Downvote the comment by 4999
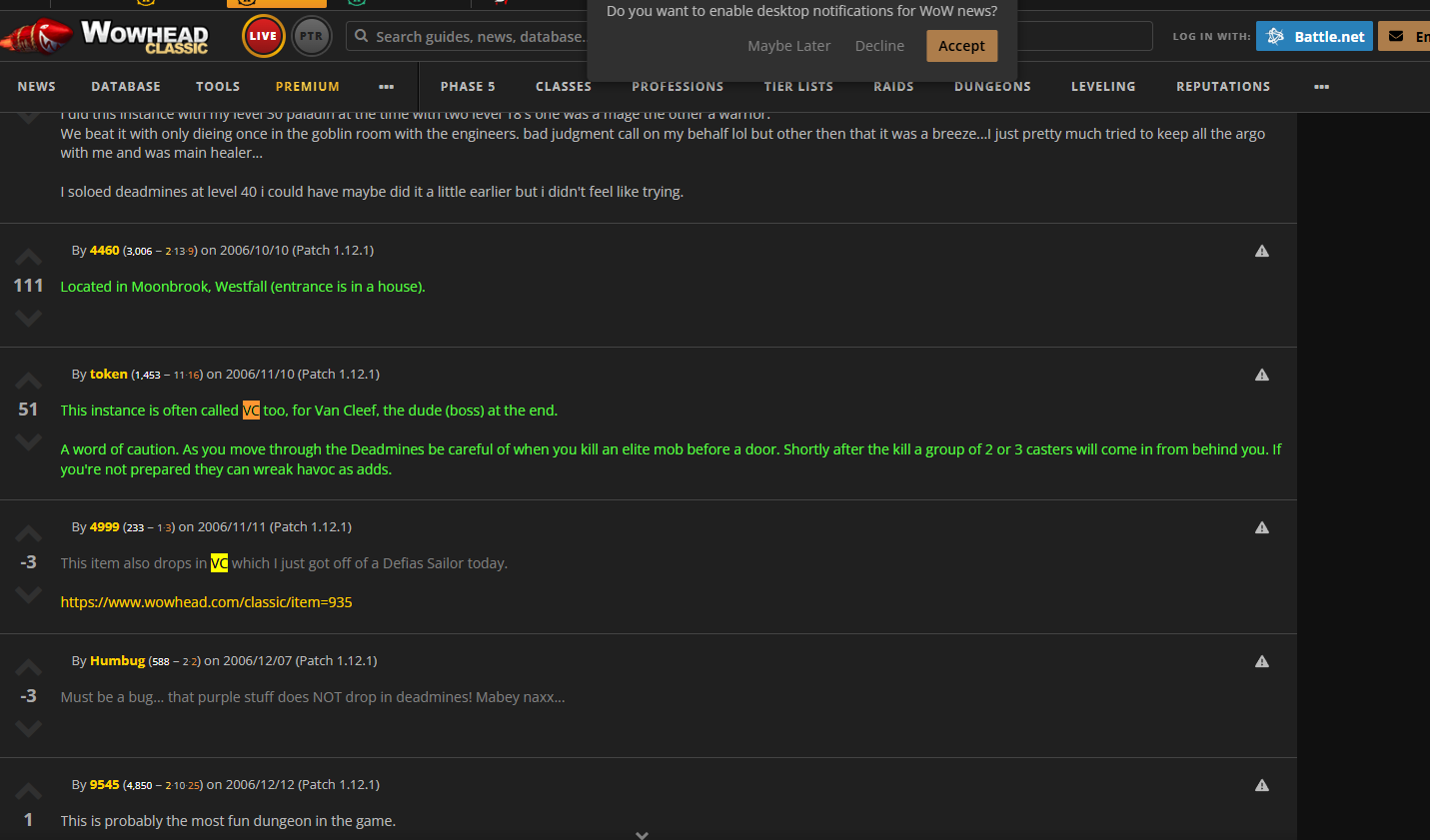The height and width of the screenshot is (840, 1430). pyautogui.click(x=28, y=594)
